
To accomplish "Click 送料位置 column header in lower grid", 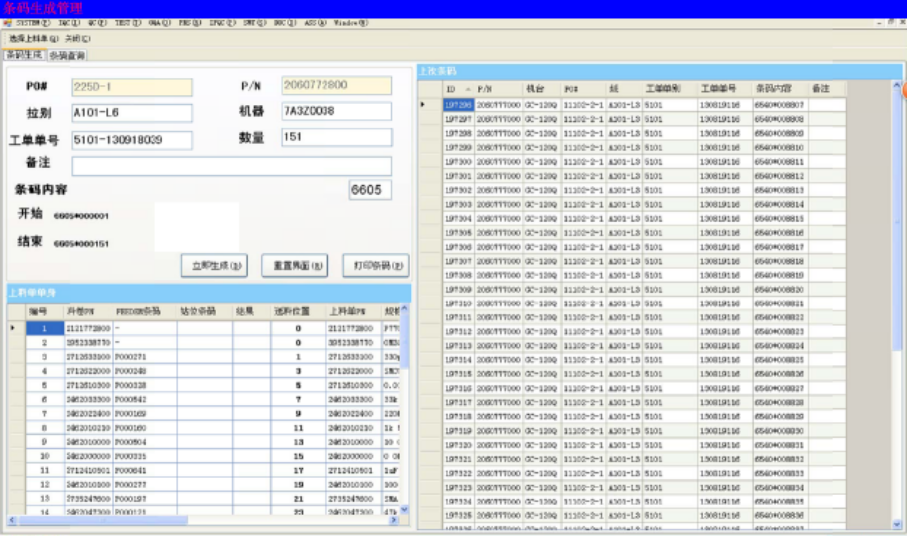I will point(298,311).
